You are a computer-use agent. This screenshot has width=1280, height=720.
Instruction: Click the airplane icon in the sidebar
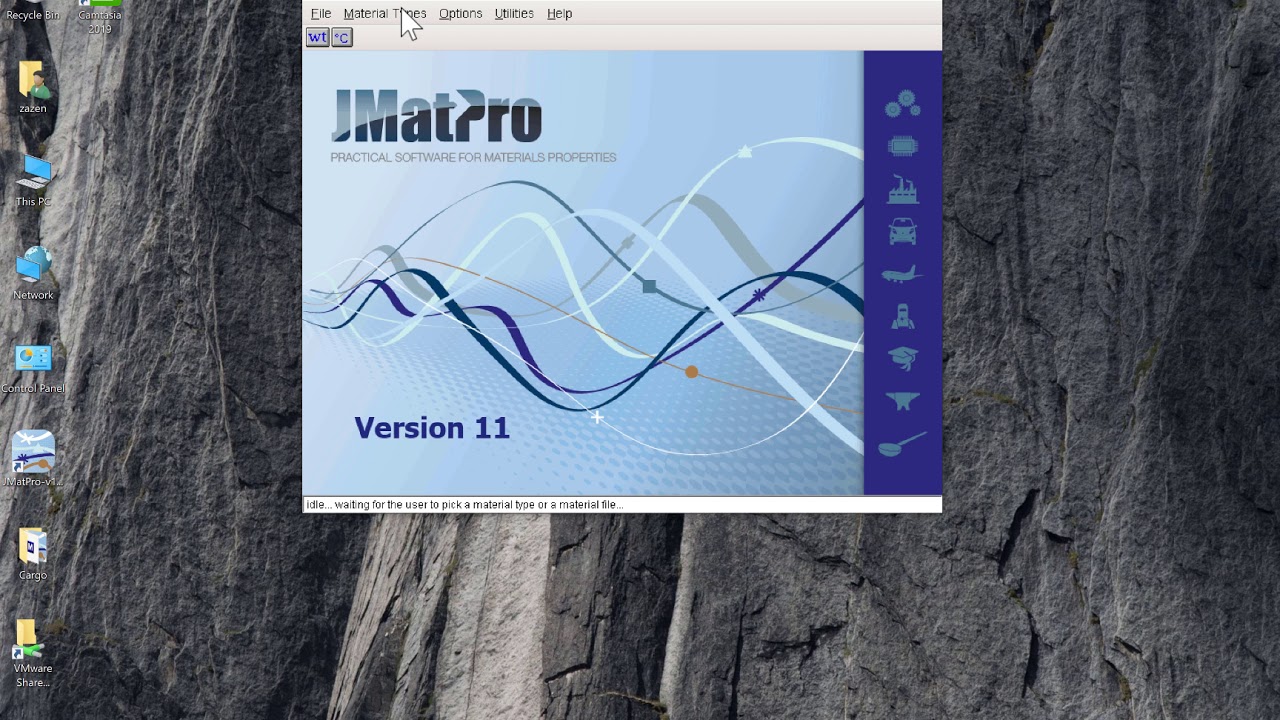coord(903,273)
